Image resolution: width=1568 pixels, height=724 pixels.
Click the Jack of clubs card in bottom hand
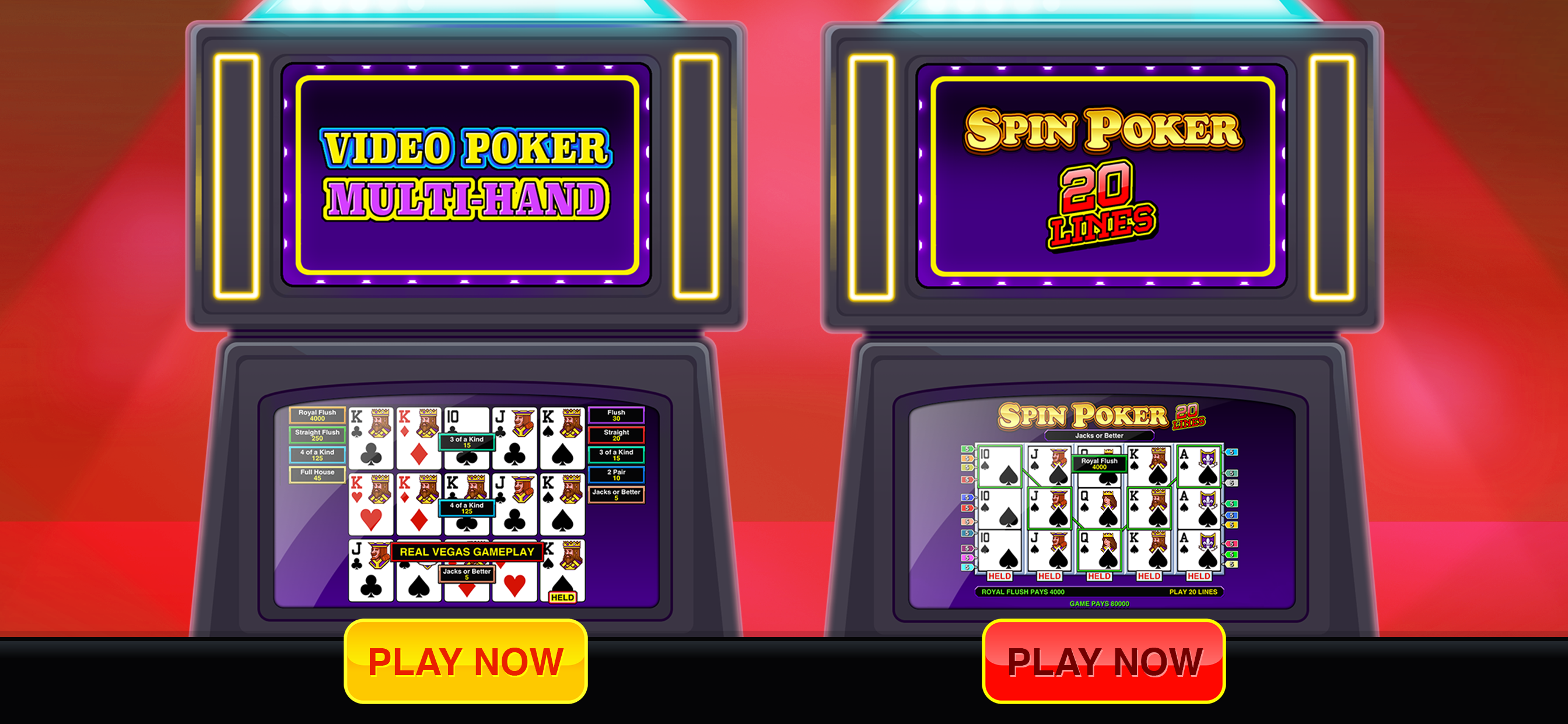(370, 571)
